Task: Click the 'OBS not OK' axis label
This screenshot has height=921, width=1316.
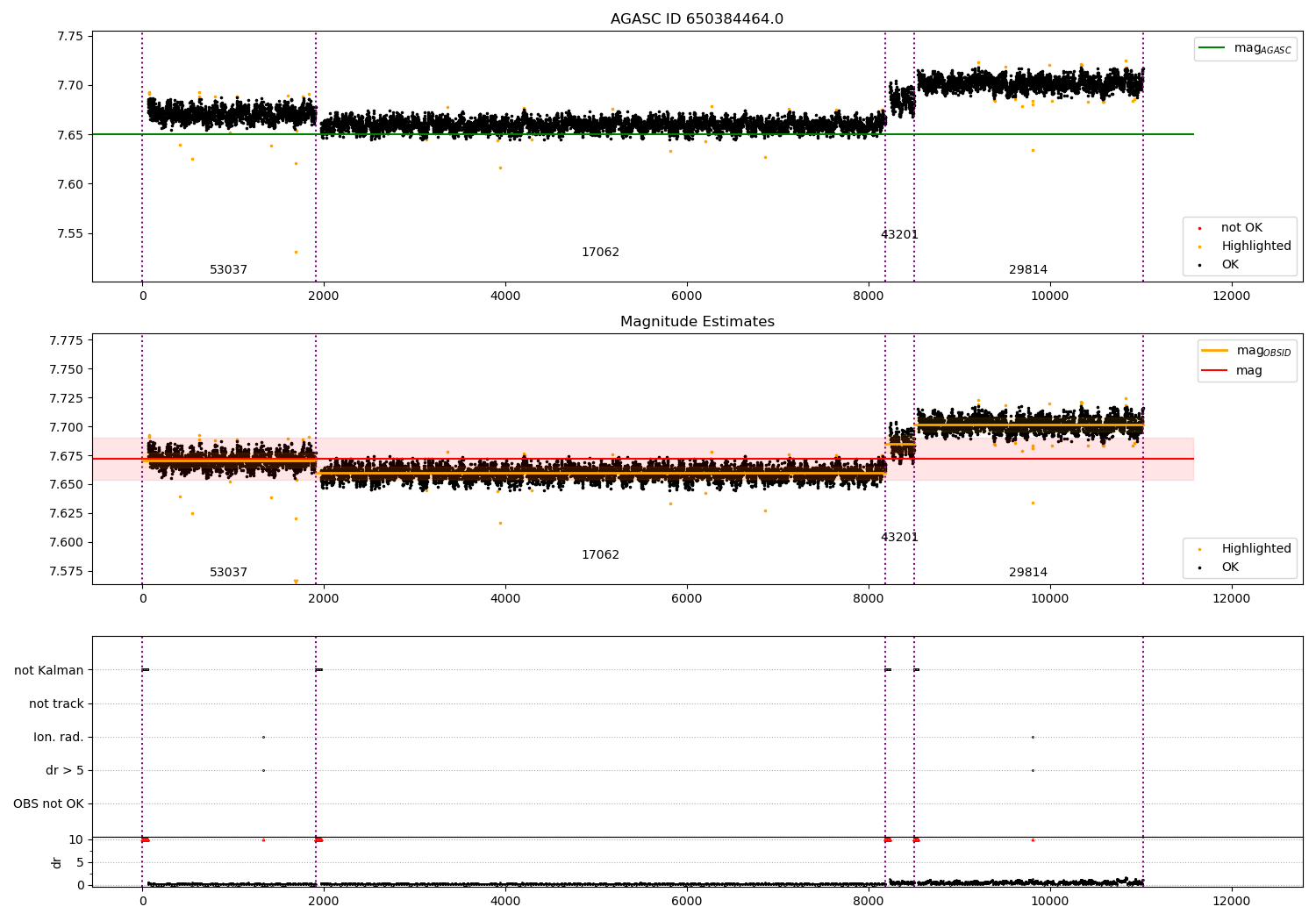Action: point(48,804)
